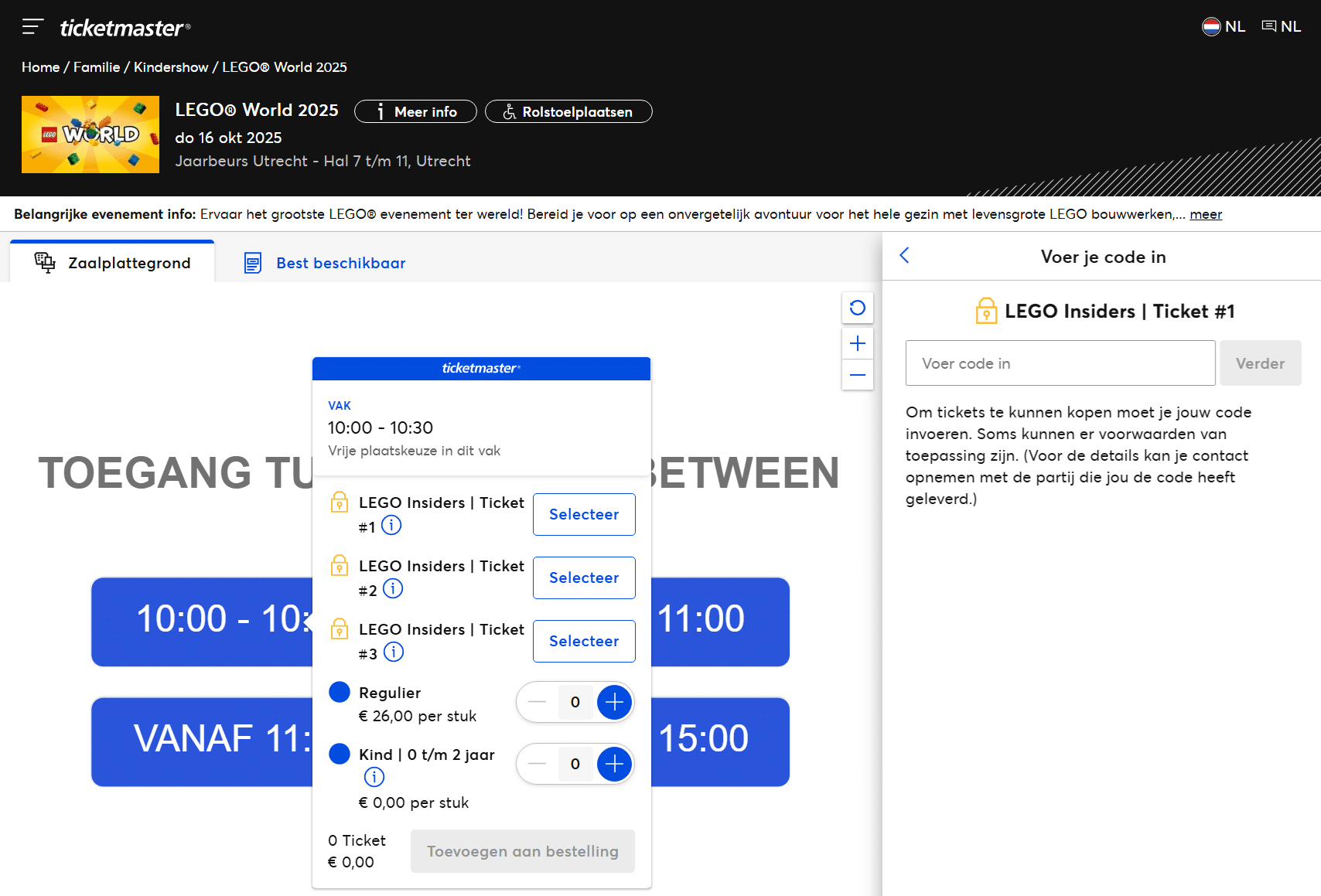1321x896 pixels.
Task: Open the hamburger menu icon
Action: point(32,27)
